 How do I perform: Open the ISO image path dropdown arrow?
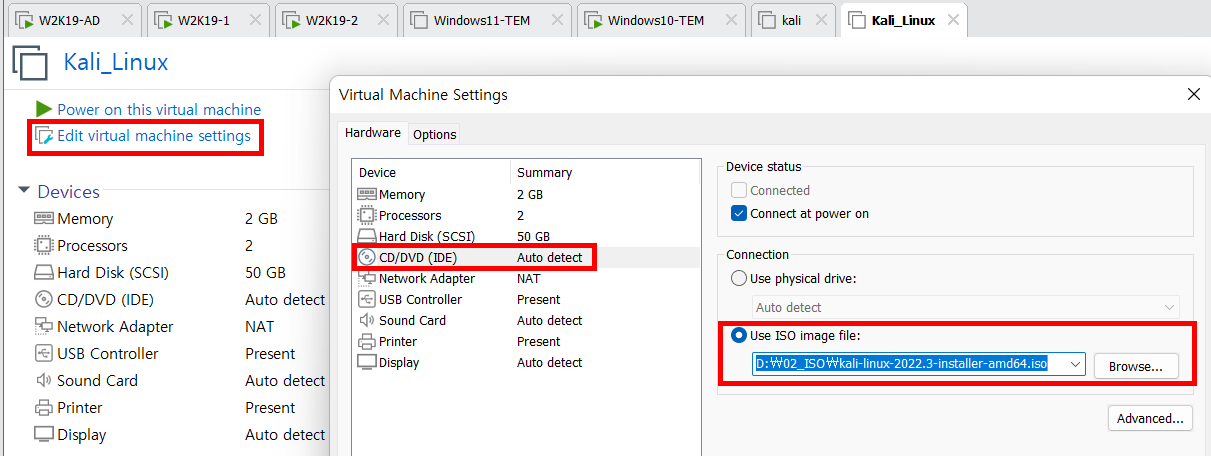(x=1075, y=365)
